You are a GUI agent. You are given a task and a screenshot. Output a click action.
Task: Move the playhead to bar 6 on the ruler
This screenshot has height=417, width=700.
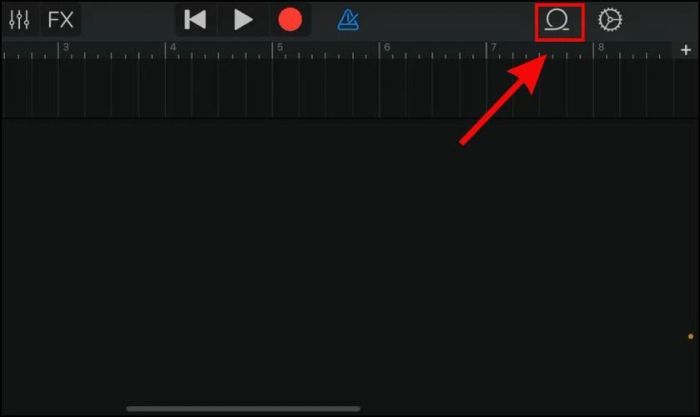[x=387, y=47]
